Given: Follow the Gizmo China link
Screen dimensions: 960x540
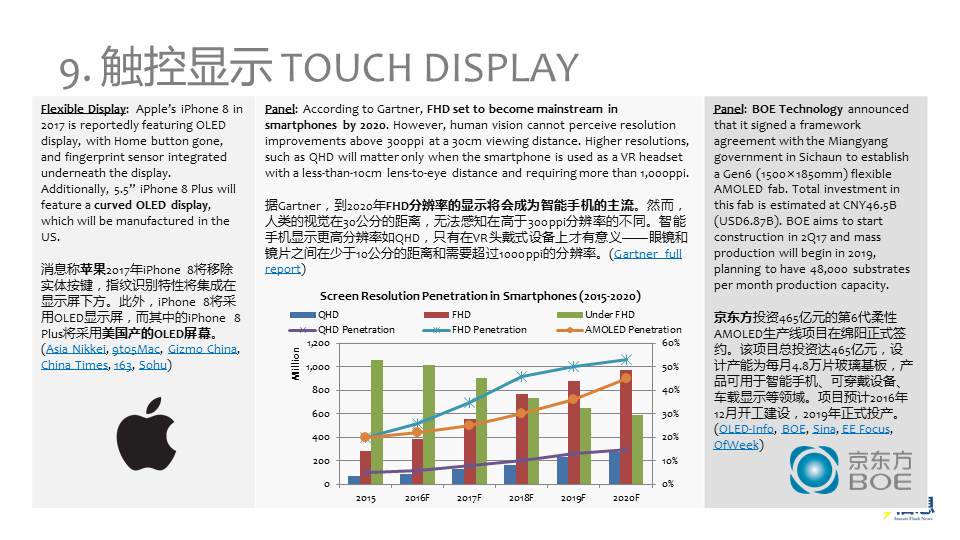Looking at the screenshot, I should pyautogui.click(x=202, y=349).
